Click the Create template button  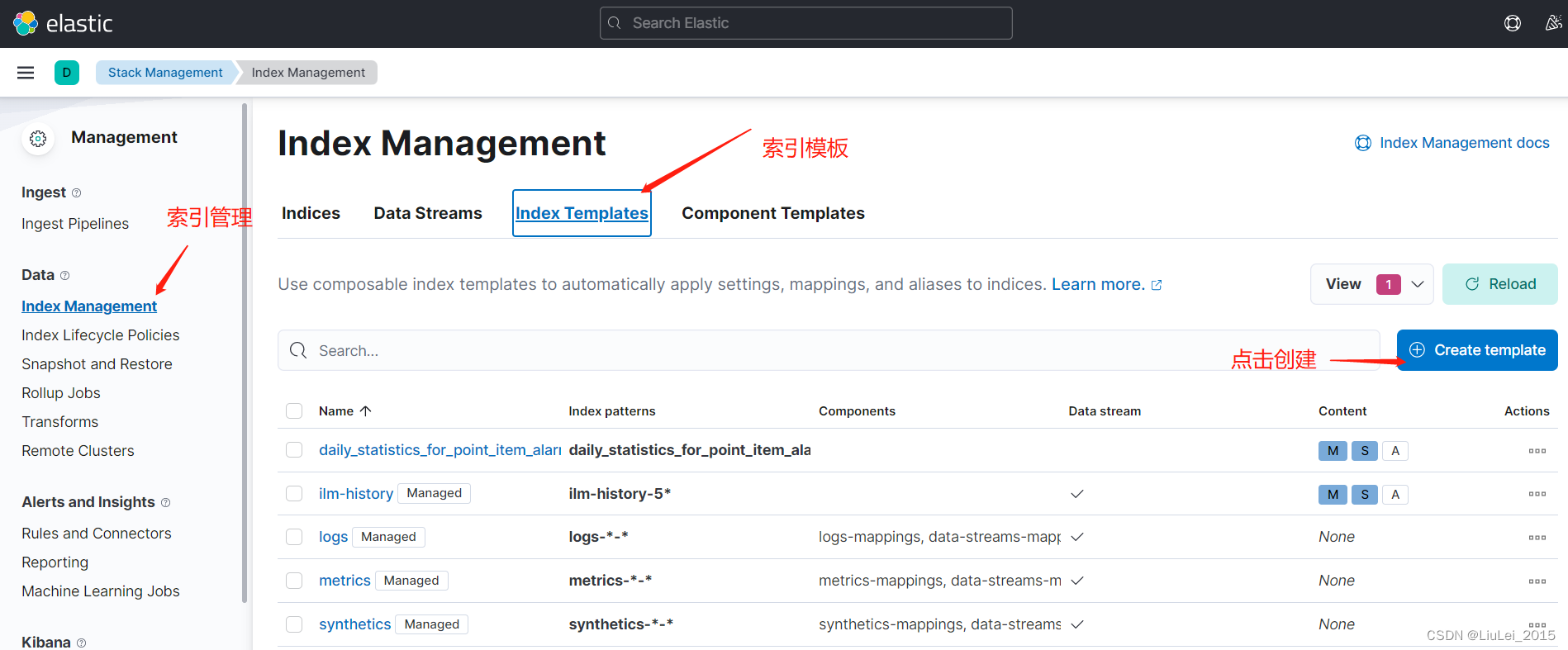(1477, 350)
